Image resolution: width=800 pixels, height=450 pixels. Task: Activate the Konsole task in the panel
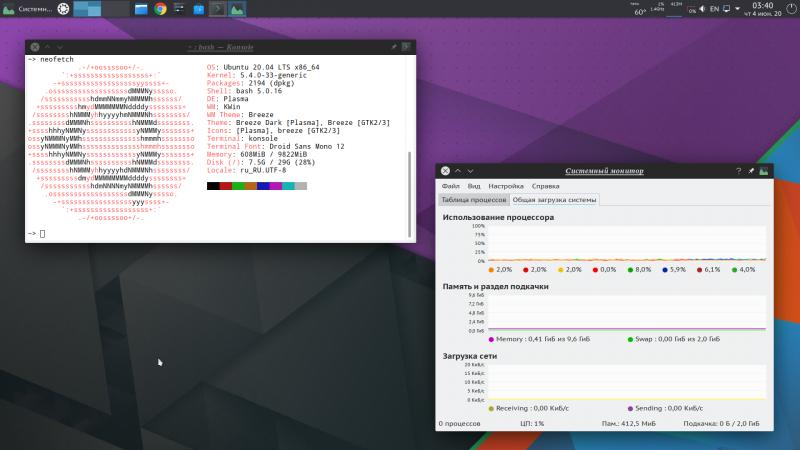point(217,9)
